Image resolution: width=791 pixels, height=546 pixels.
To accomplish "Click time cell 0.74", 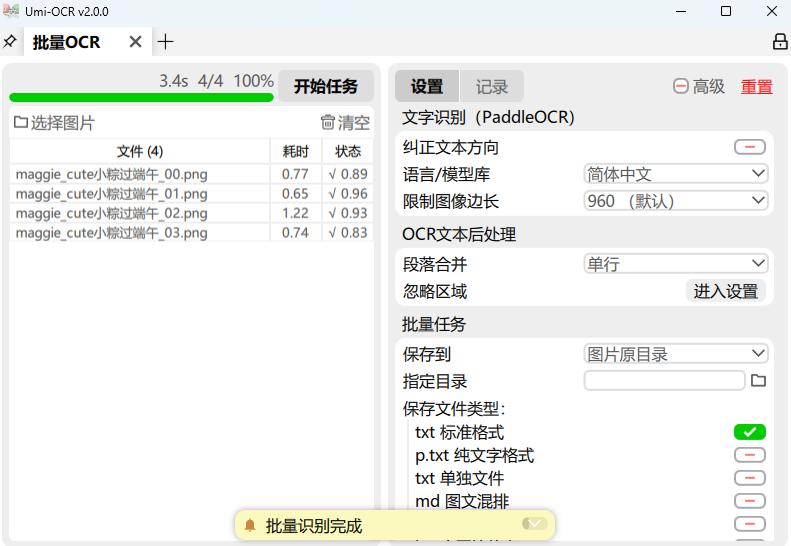I will [x=296, y=233].
